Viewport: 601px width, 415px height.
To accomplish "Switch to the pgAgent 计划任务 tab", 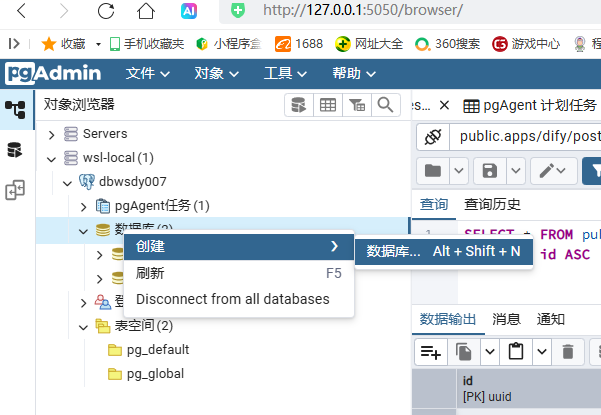I will click(530, 105).
